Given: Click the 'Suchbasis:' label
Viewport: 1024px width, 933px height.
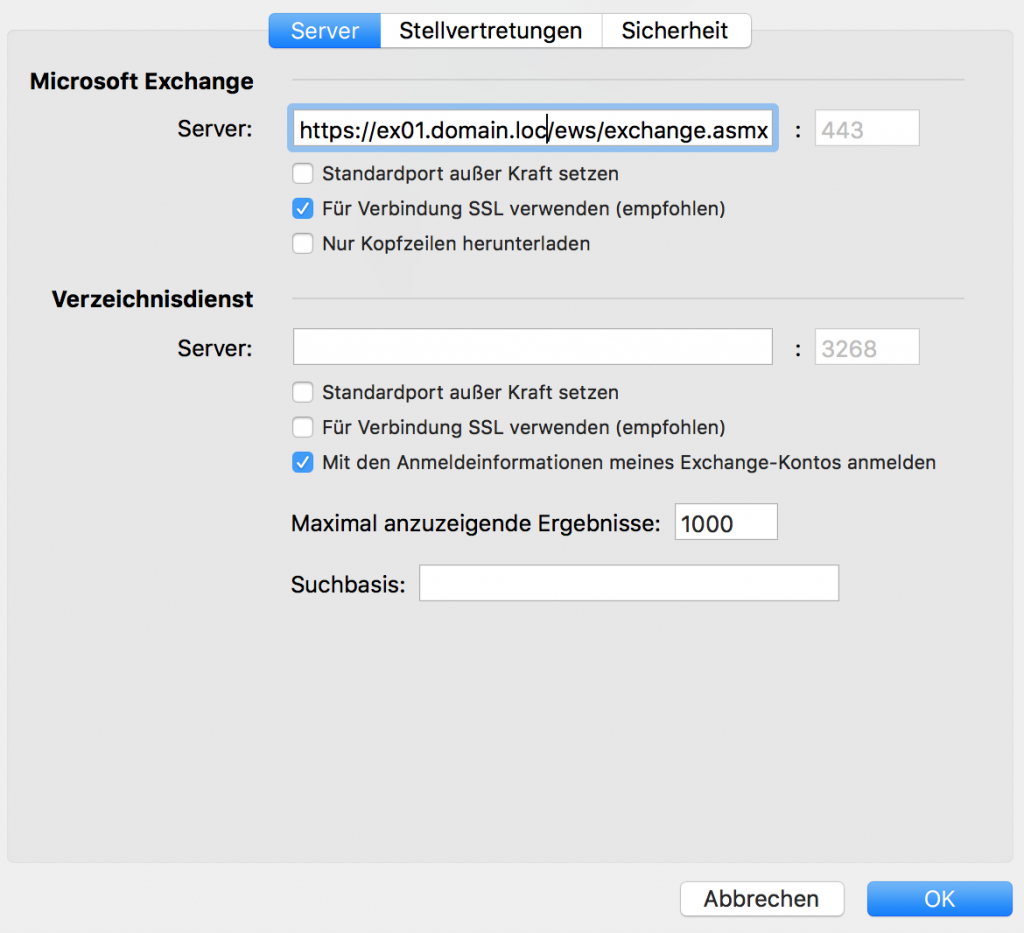Looking at the screenshot, I should pyautogui.click(x=348, y=585).
